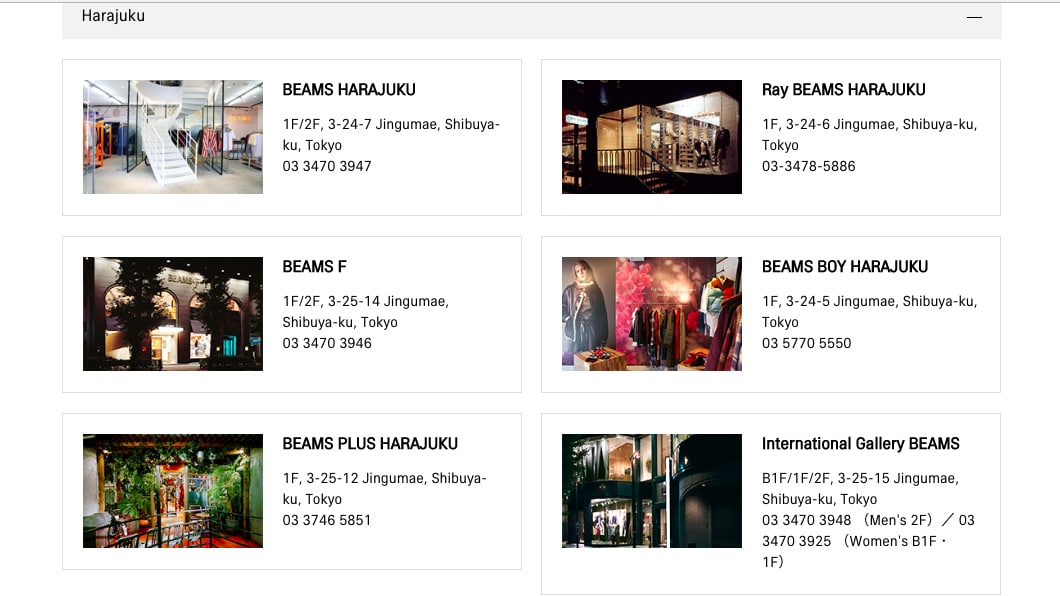This screenshot has height=596, width=1060.
Task: Click phone number 03 3470 3946
Action: (x=327, y=343)
